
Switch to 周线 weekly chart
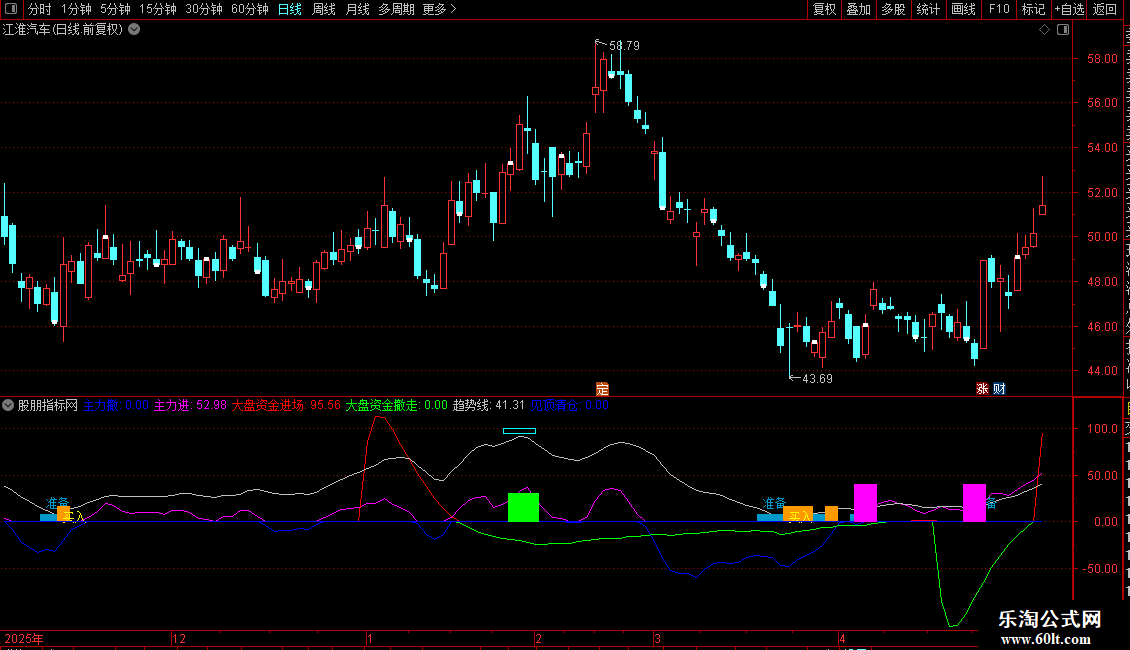tap(324, 9)
